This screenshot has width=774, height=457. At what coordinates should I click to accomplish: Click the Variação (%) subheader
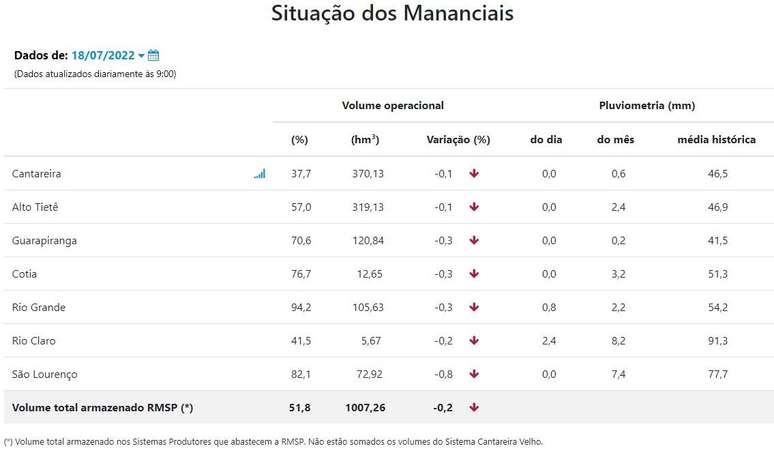[x=458, y=140]
